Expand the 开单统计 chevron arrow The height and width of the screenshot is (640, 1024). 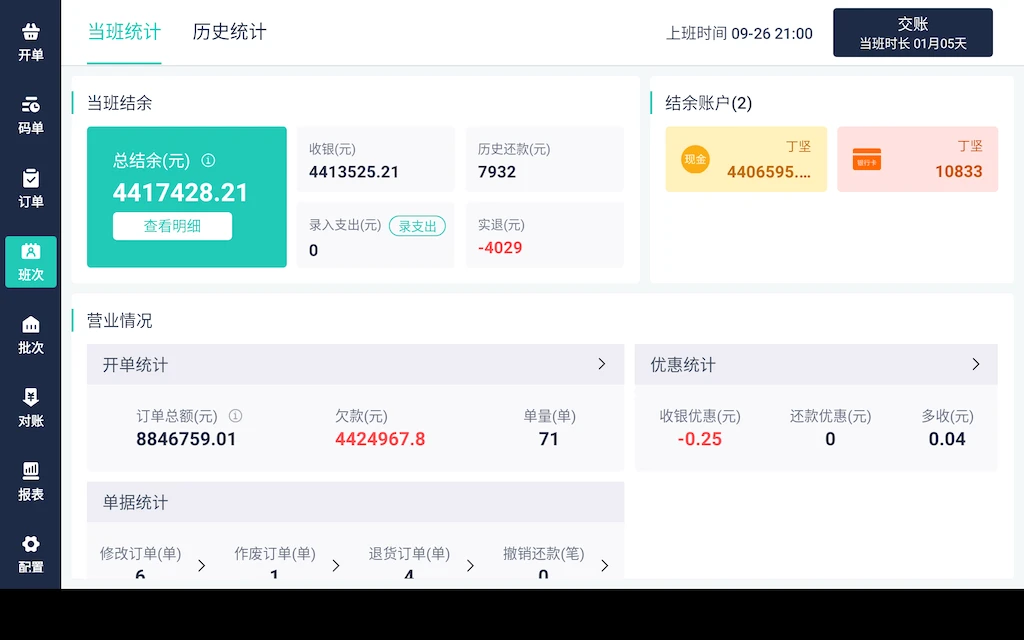602,364
